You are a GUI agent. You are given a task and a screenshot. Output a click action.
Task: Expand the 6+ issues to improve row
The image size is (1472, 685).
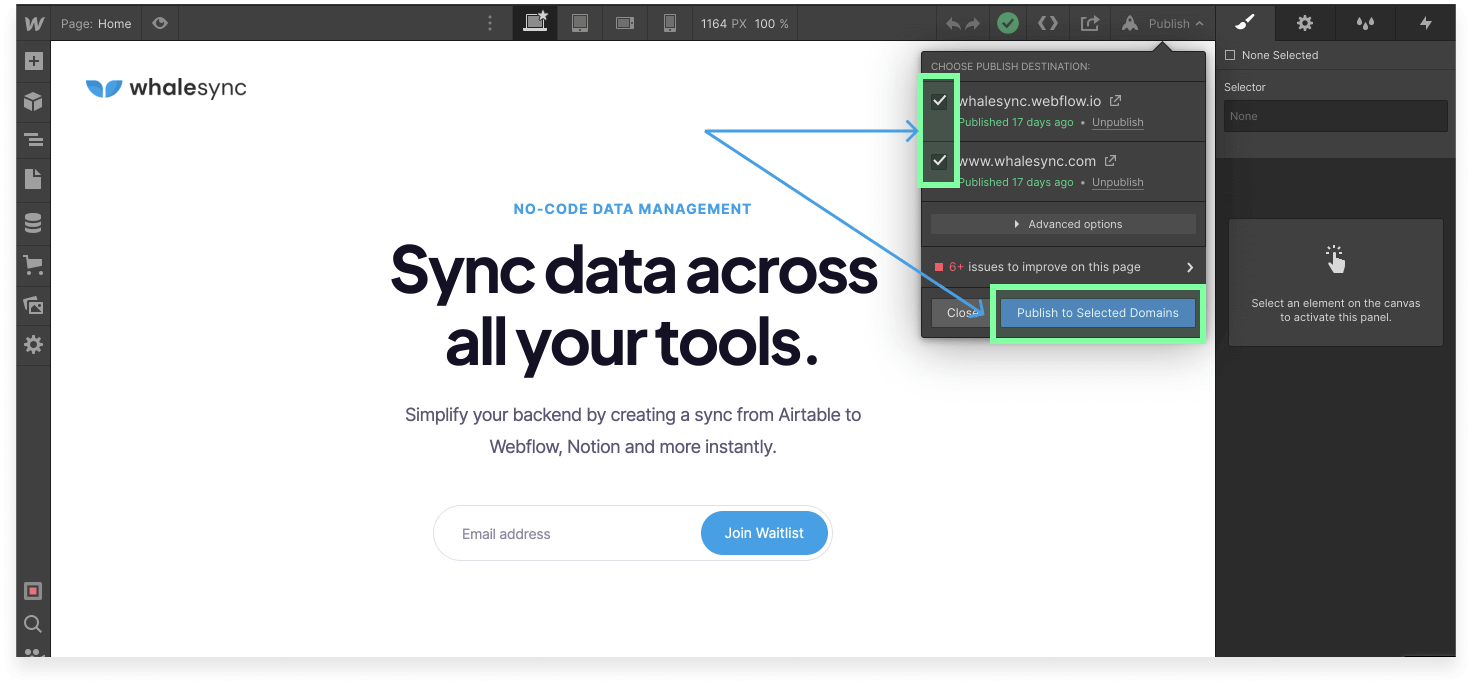click(x=1063, y=267)
